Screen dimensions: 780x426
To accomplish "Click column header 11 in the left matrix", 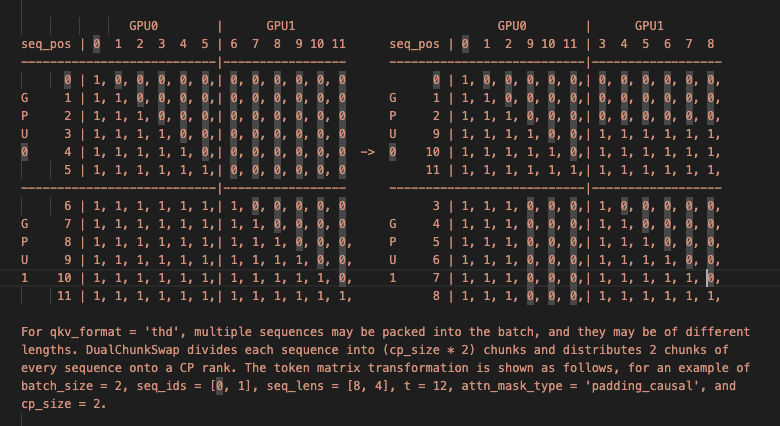I will 338,44.
